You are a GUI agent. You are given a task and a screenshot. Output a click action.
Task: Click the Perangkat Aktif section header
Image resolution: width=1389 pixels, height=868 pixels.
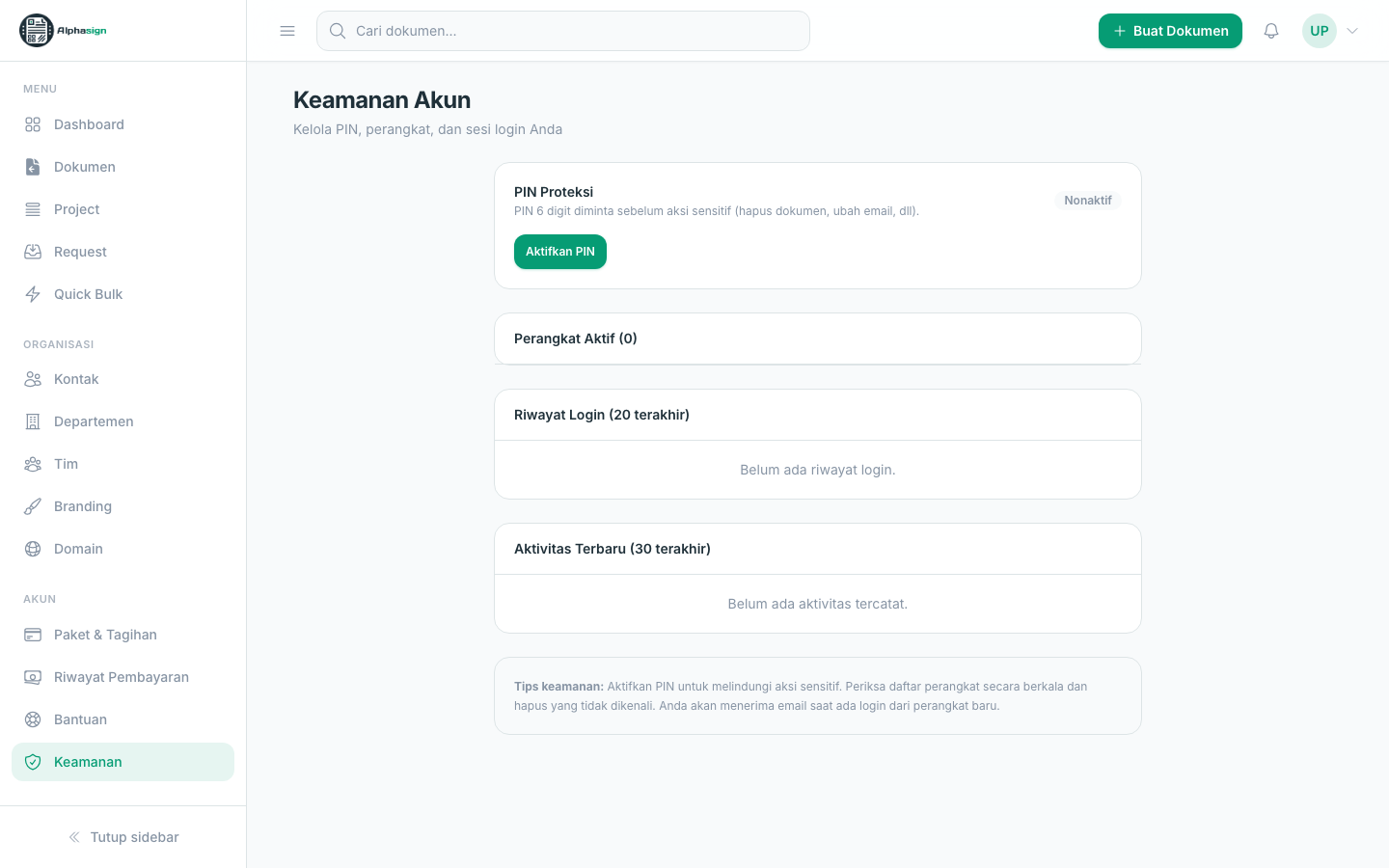click(x=818, y=339)
